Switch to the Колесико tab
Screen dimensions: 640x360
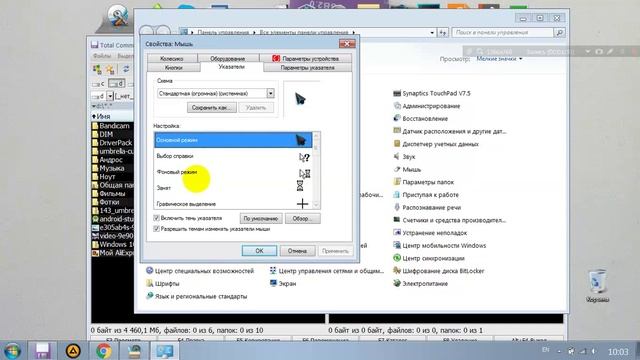[172, 58]
